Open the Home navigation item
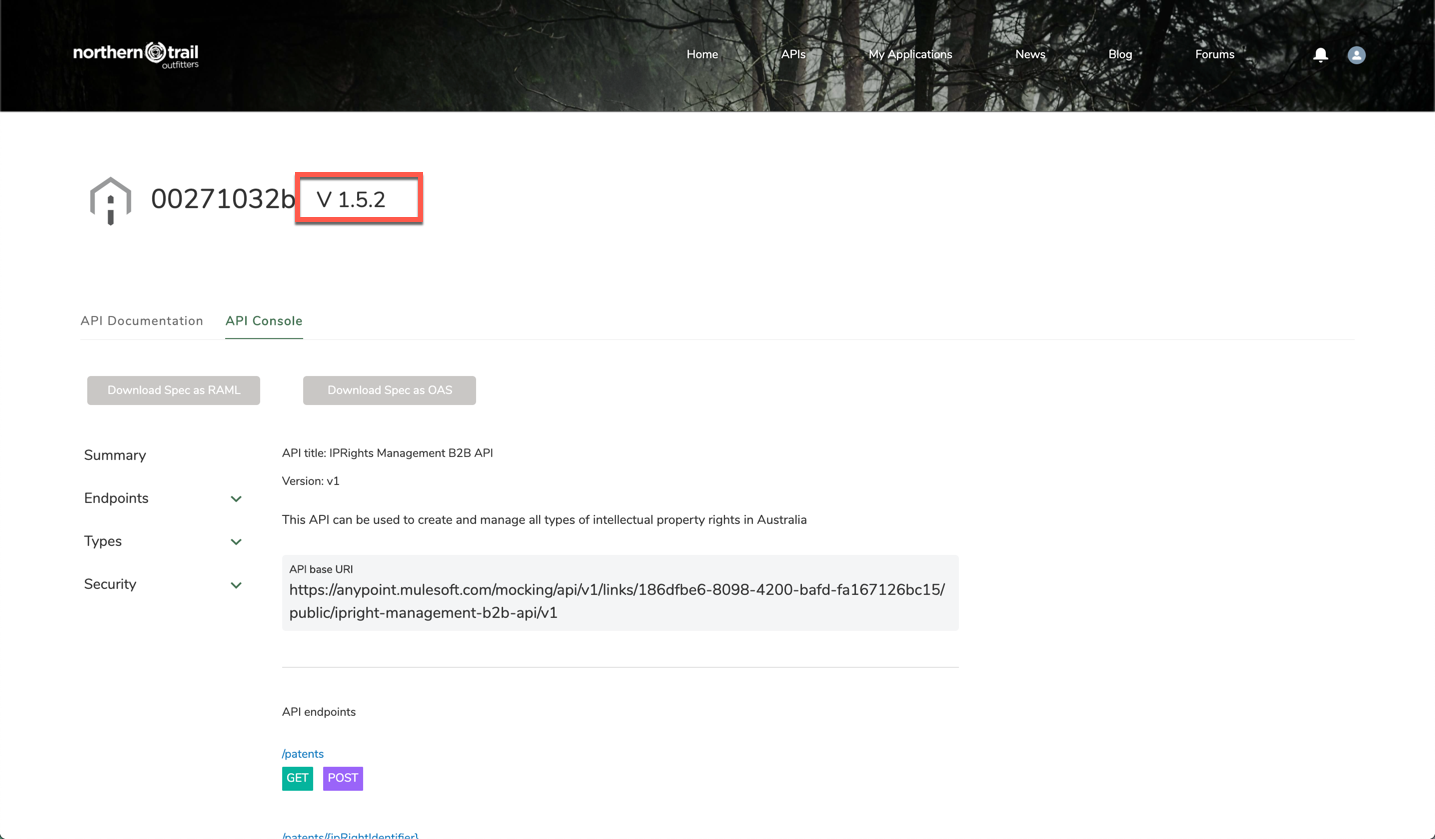The width and height of the screenshot is (1435, 839). coord(702,55)
